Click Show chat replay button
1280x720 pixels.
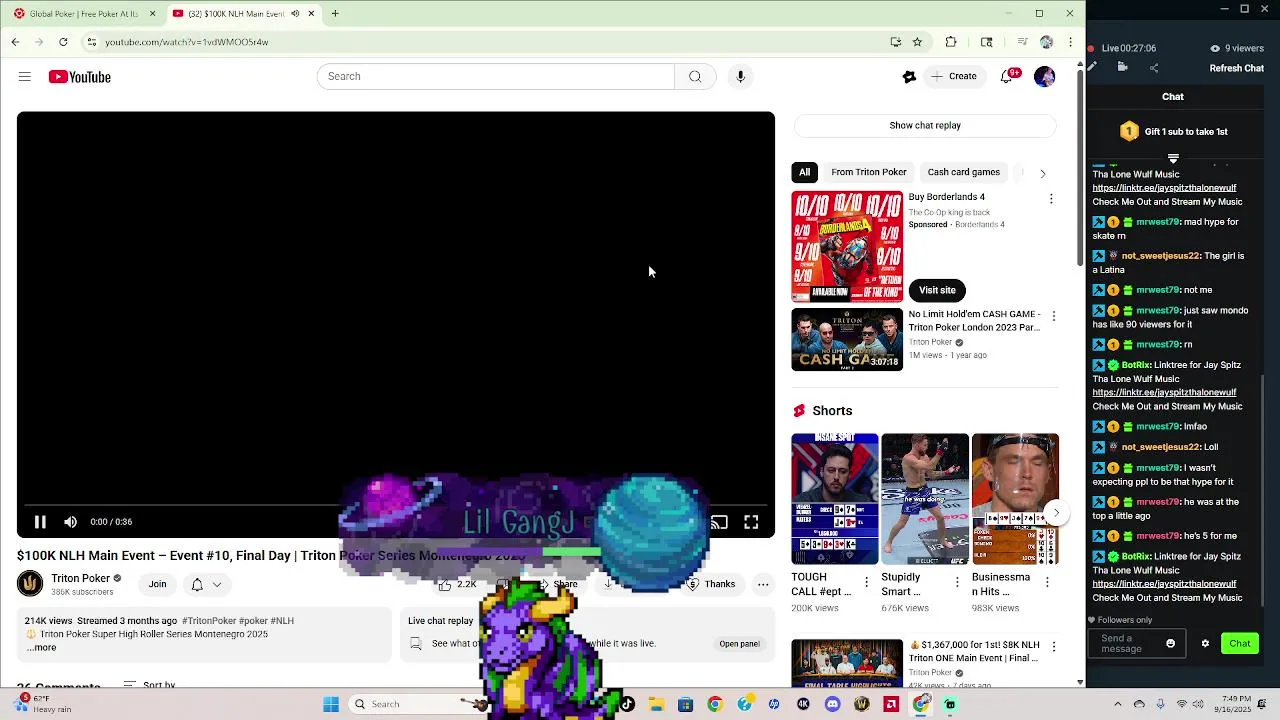(x=925, y=126)
